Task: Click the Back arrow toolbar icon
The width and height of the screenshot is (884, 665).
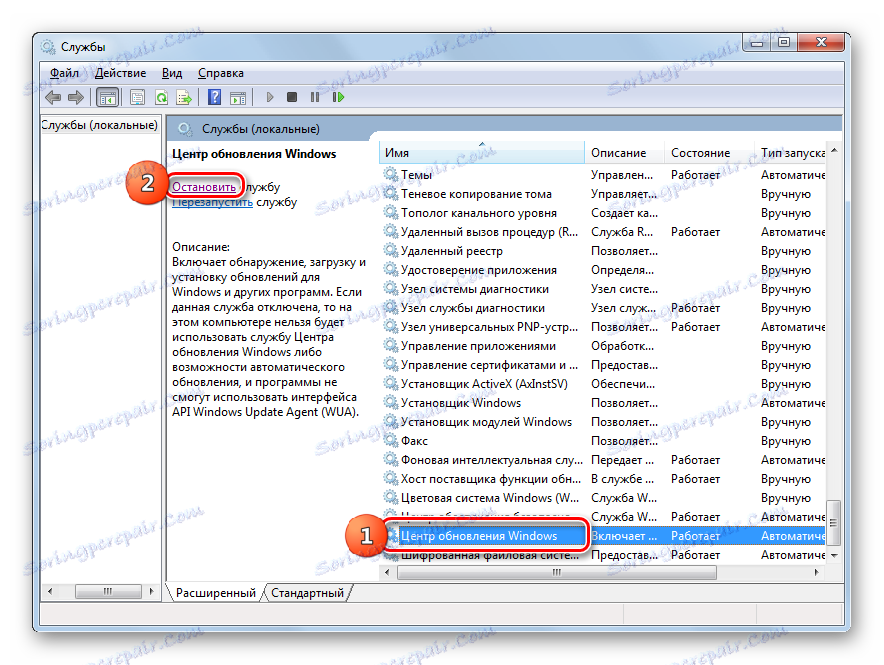Action: pyautogui.click(x=53, y=97)
